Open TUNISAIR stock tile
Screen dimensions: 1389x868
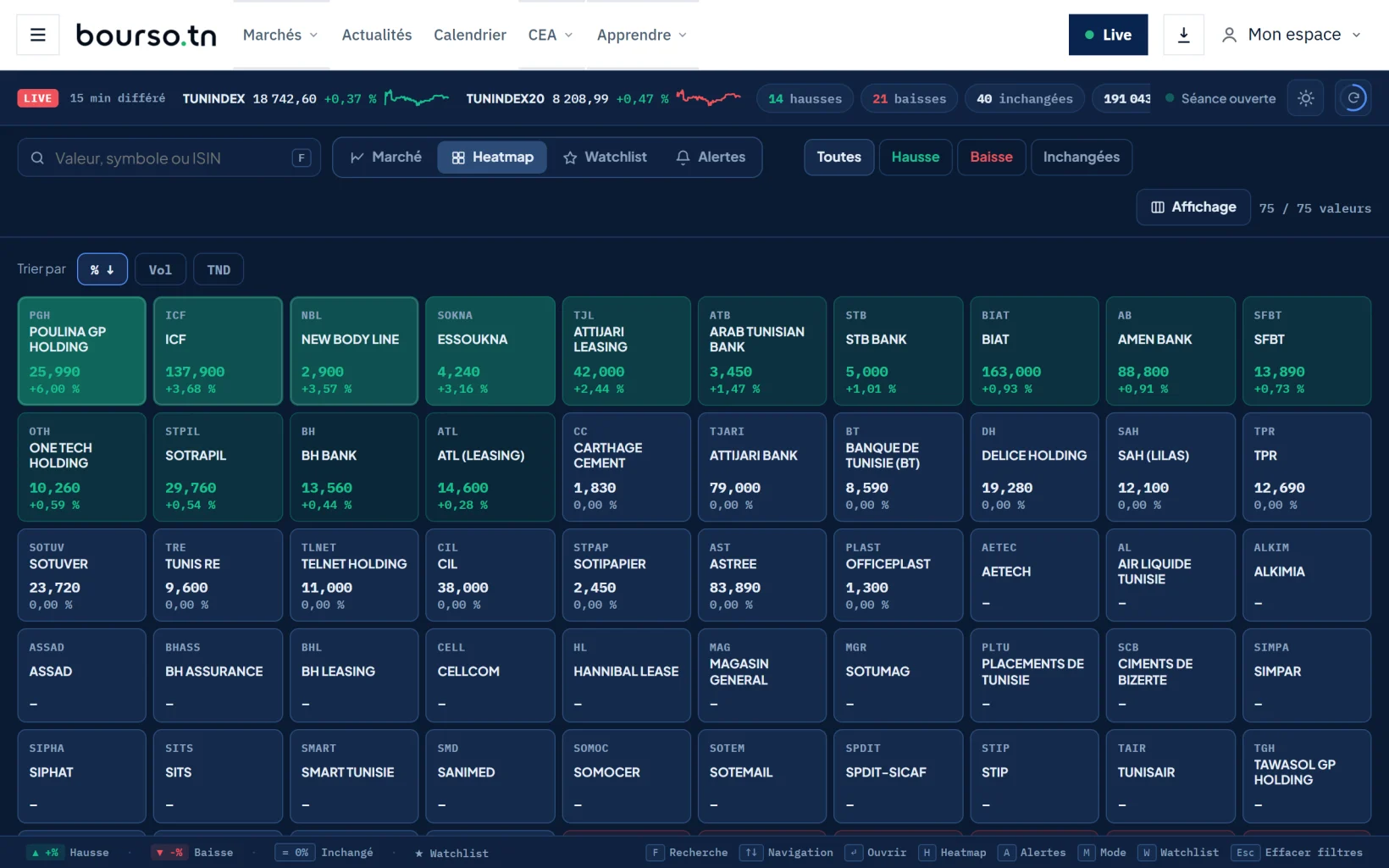tap(1170, 776)
